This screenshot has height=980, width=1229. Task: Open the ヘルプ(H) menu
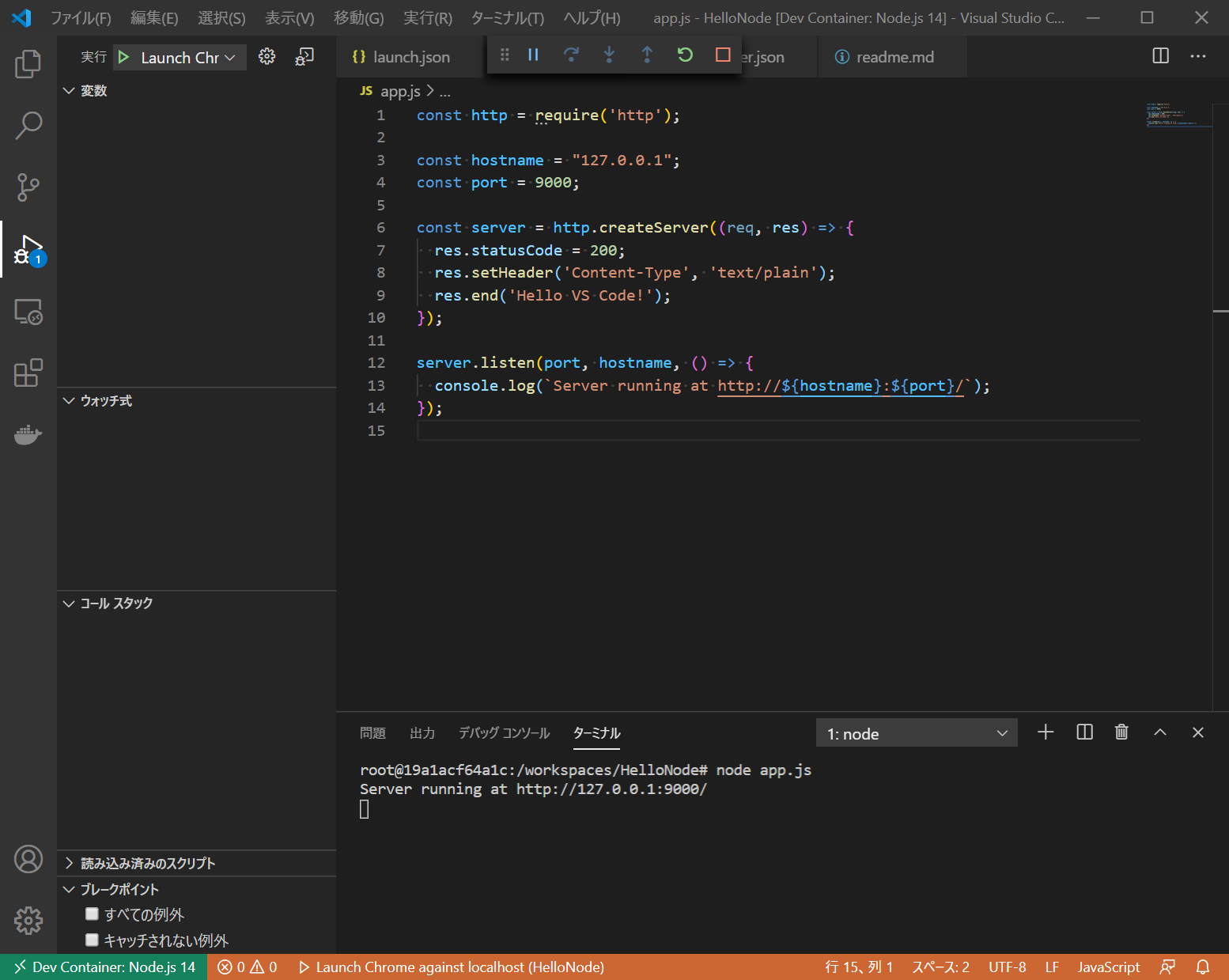coord(592,17)
